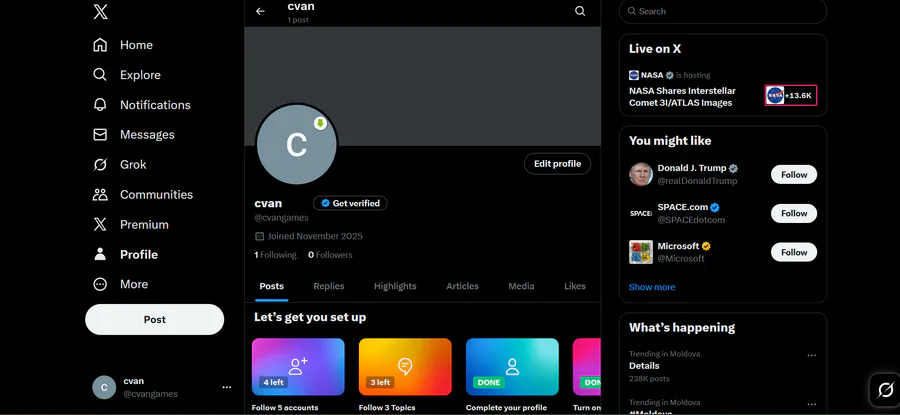Open options dots for Details trend
The height and width of the screenshot is (415, 900).
click(x=812, y=355)
